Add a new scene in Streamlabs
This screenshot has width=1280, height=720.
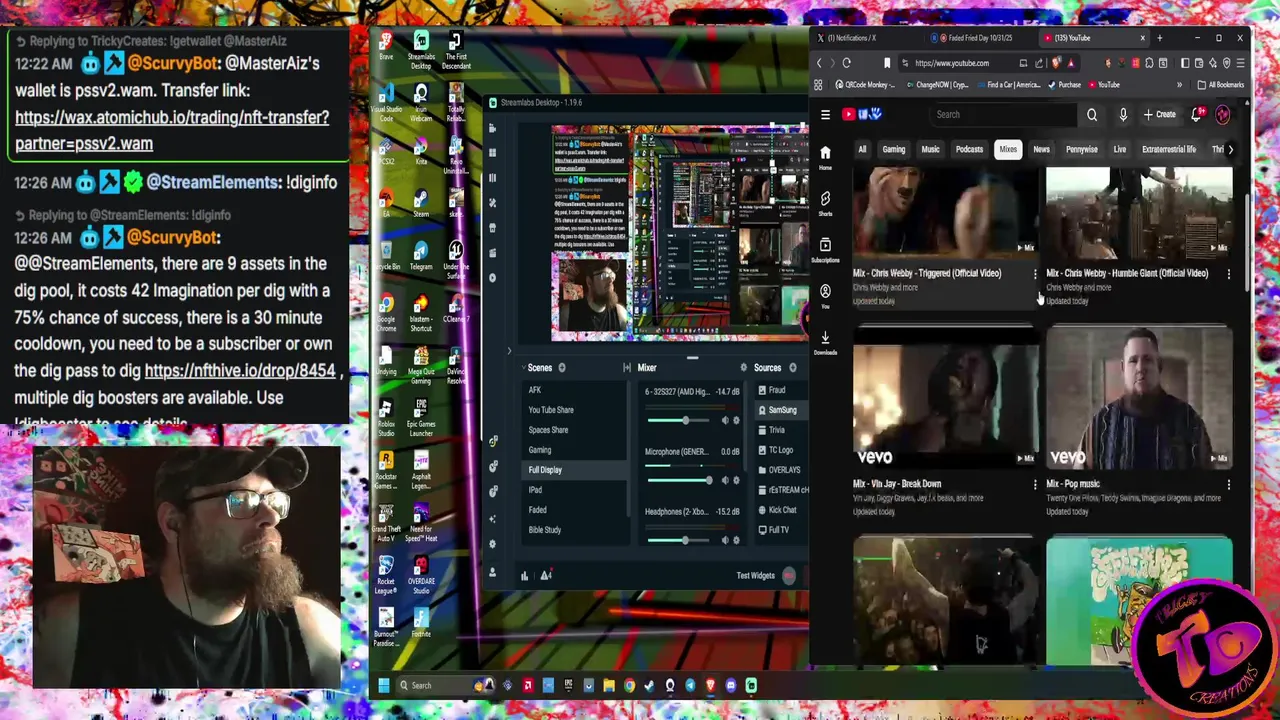[562, 368]
